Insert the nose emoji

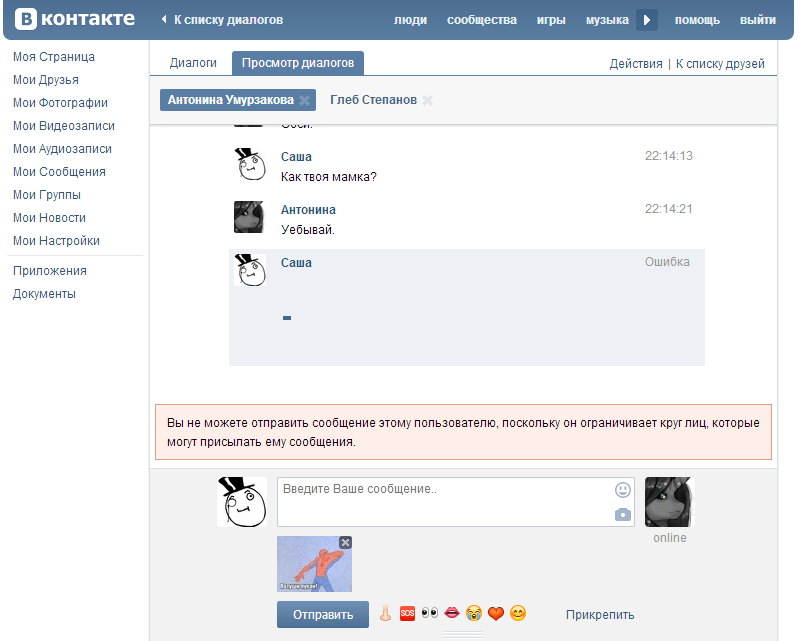(x=385, y=613)
